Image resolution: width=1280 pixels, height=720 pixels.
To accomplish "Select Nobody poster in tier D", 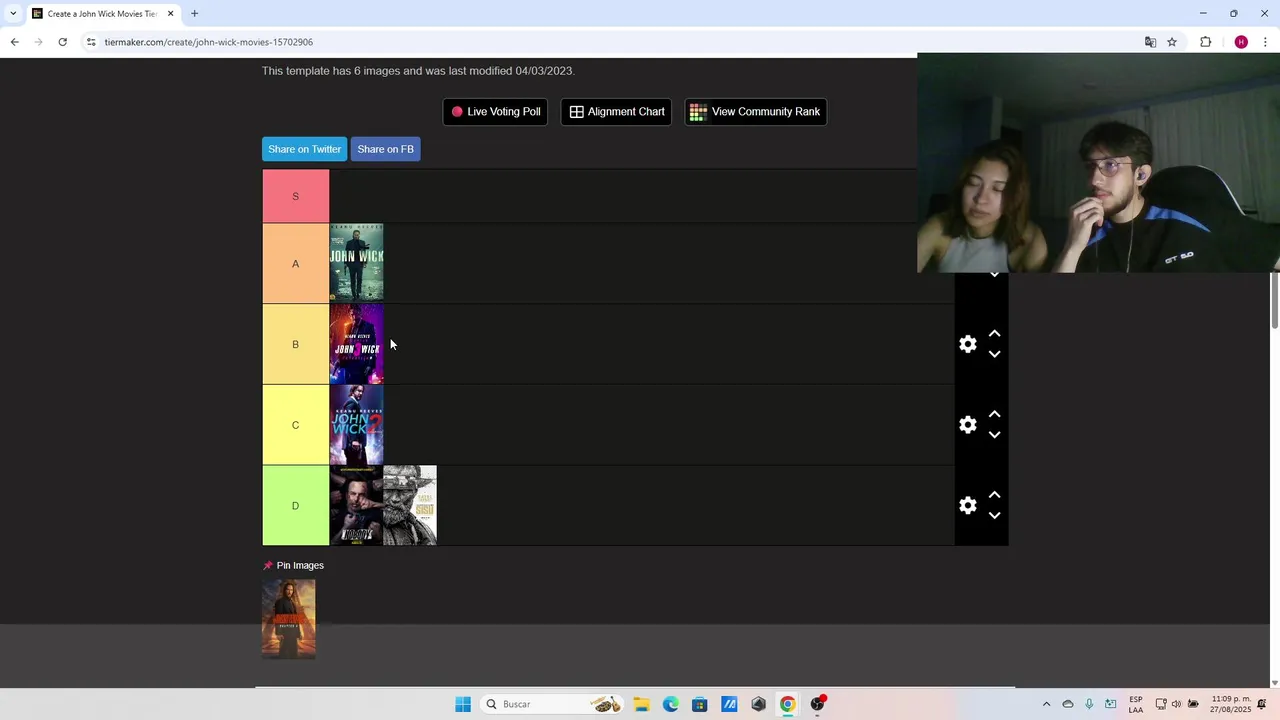I will coord(356,505).
